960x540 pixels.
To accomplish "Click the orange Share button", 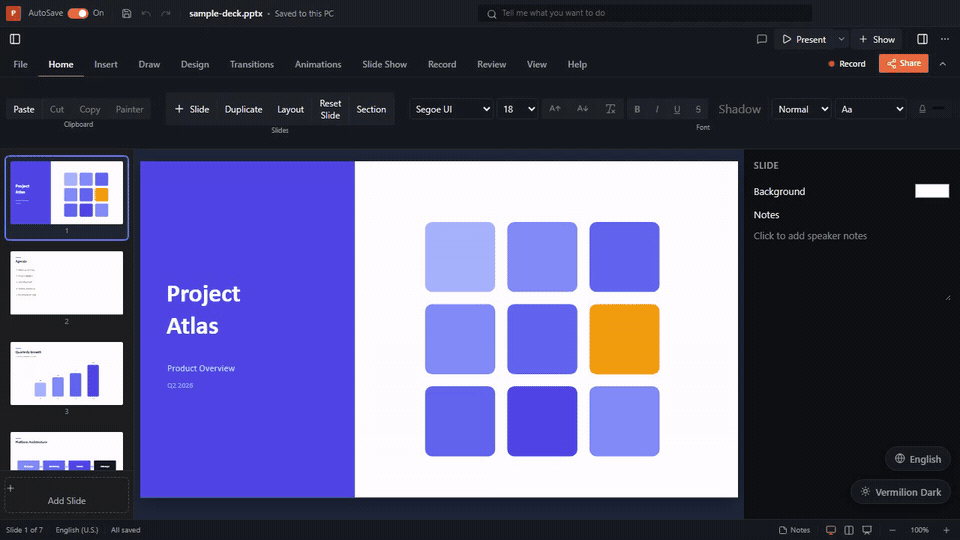I will tap(904, 63).
